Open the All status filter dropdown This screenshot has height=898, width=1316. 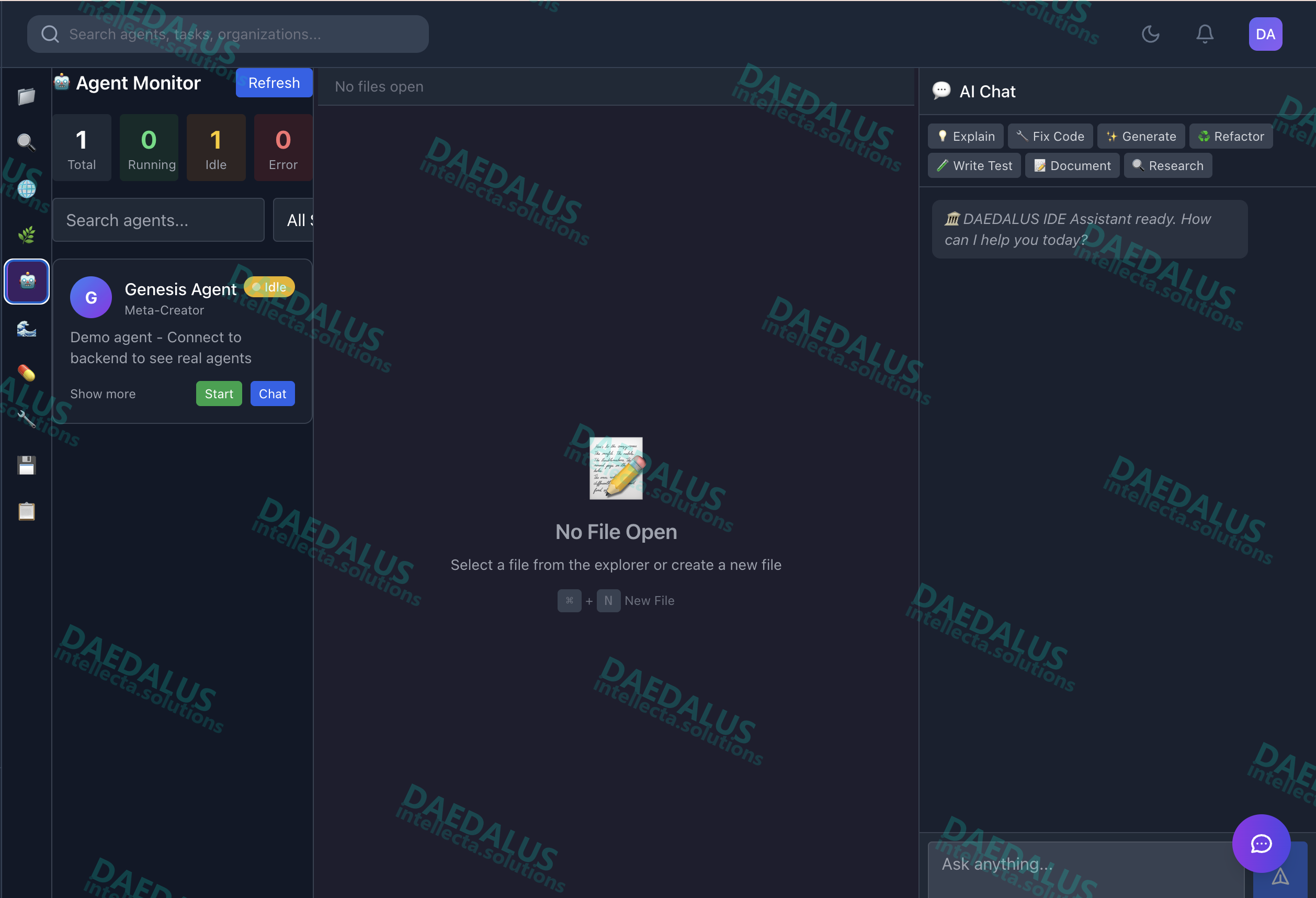[x=293, y=220]
